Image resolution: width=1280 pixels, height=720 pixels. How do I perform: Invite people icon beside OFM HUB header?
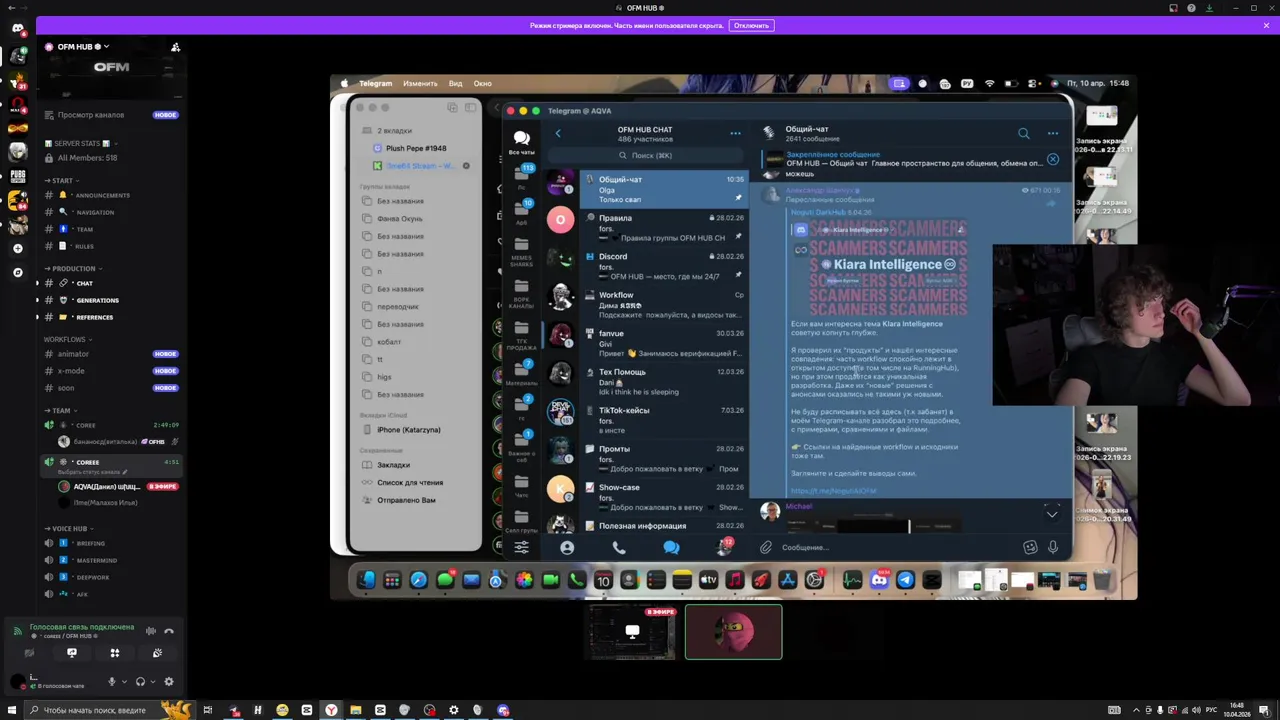click(175, 47)
